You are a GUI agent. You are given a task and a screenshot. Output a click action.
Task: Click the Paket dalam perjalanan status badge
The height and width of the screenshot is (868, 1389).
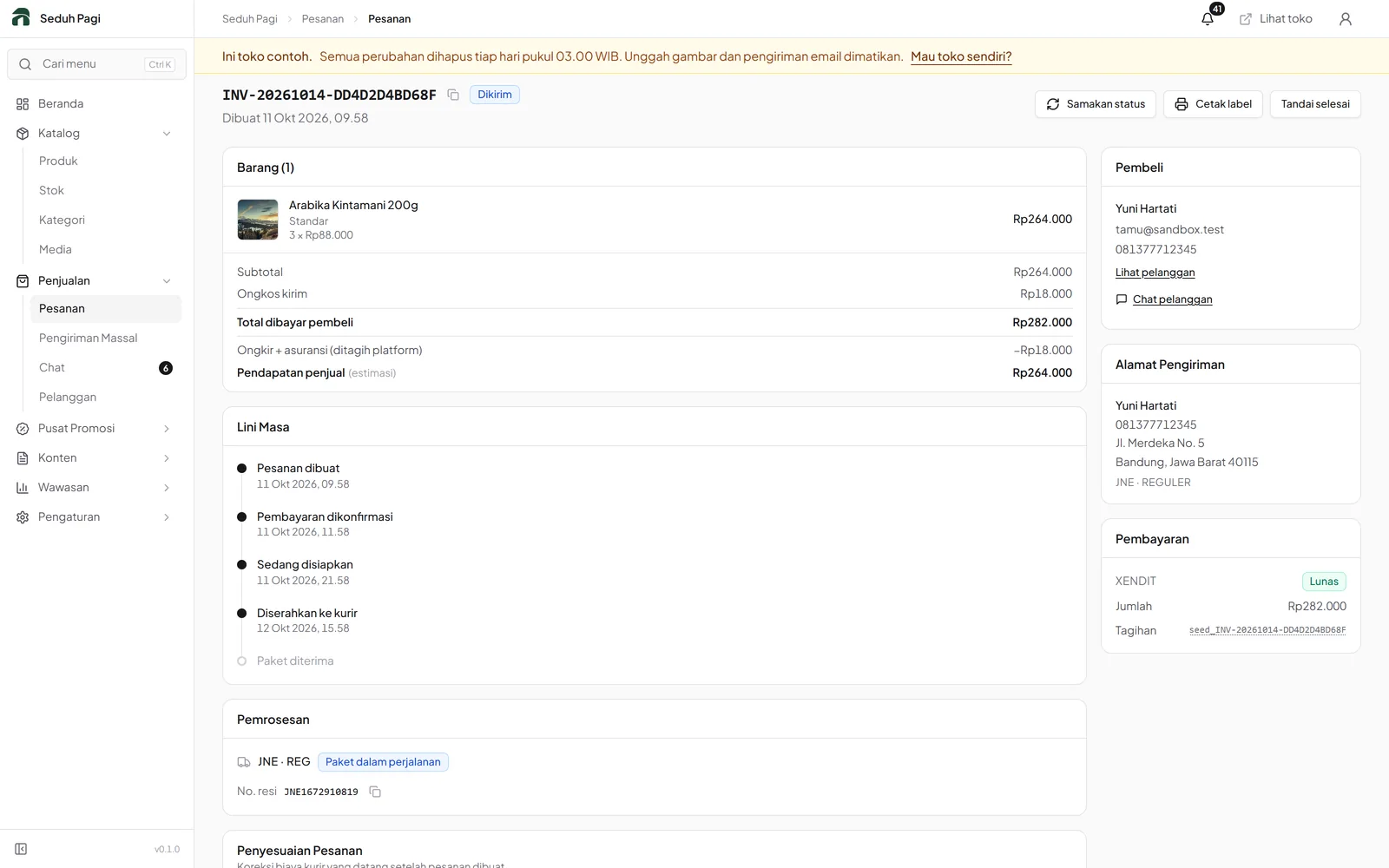coord(383,762)
